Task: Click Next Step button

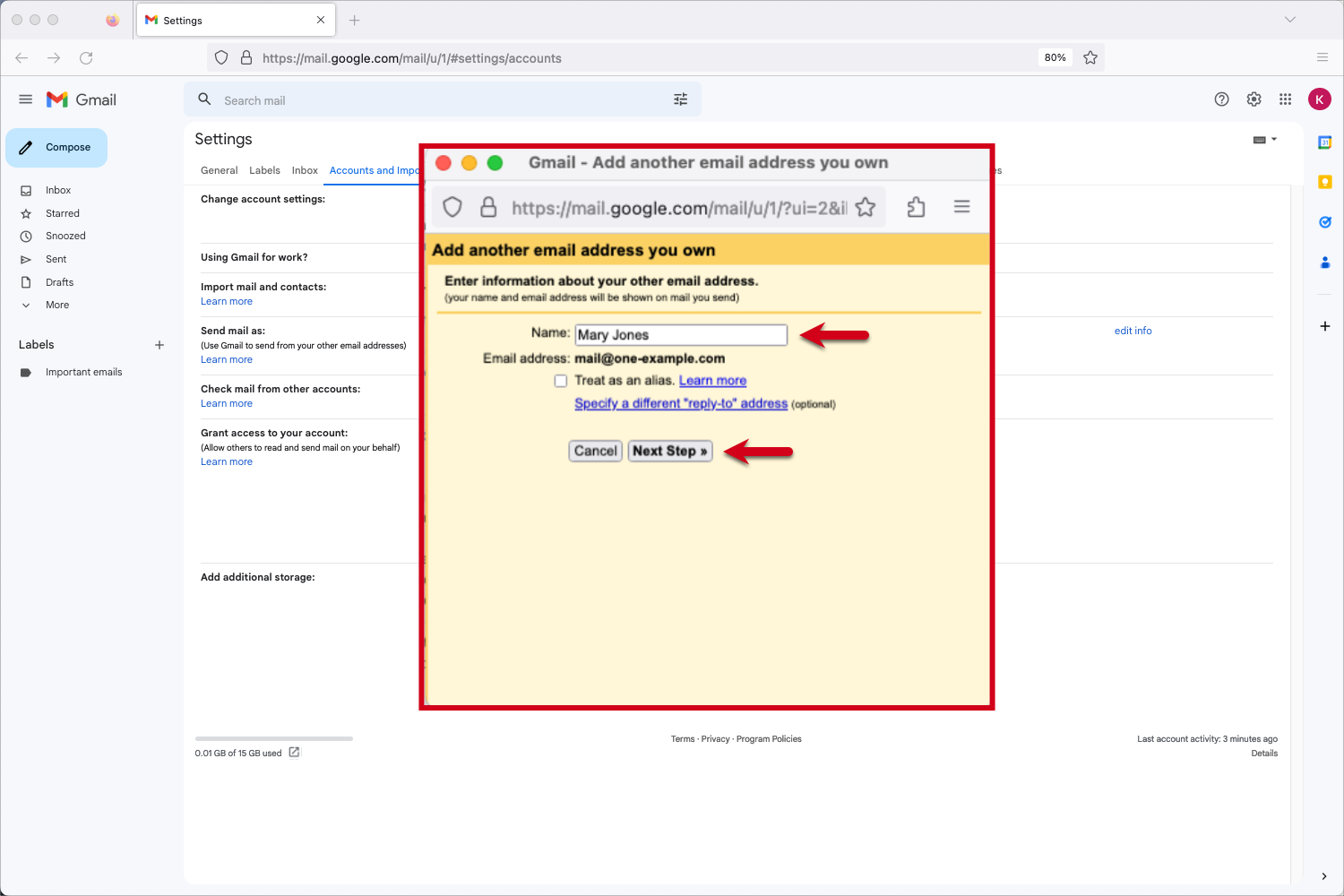Action: point(670,451)
